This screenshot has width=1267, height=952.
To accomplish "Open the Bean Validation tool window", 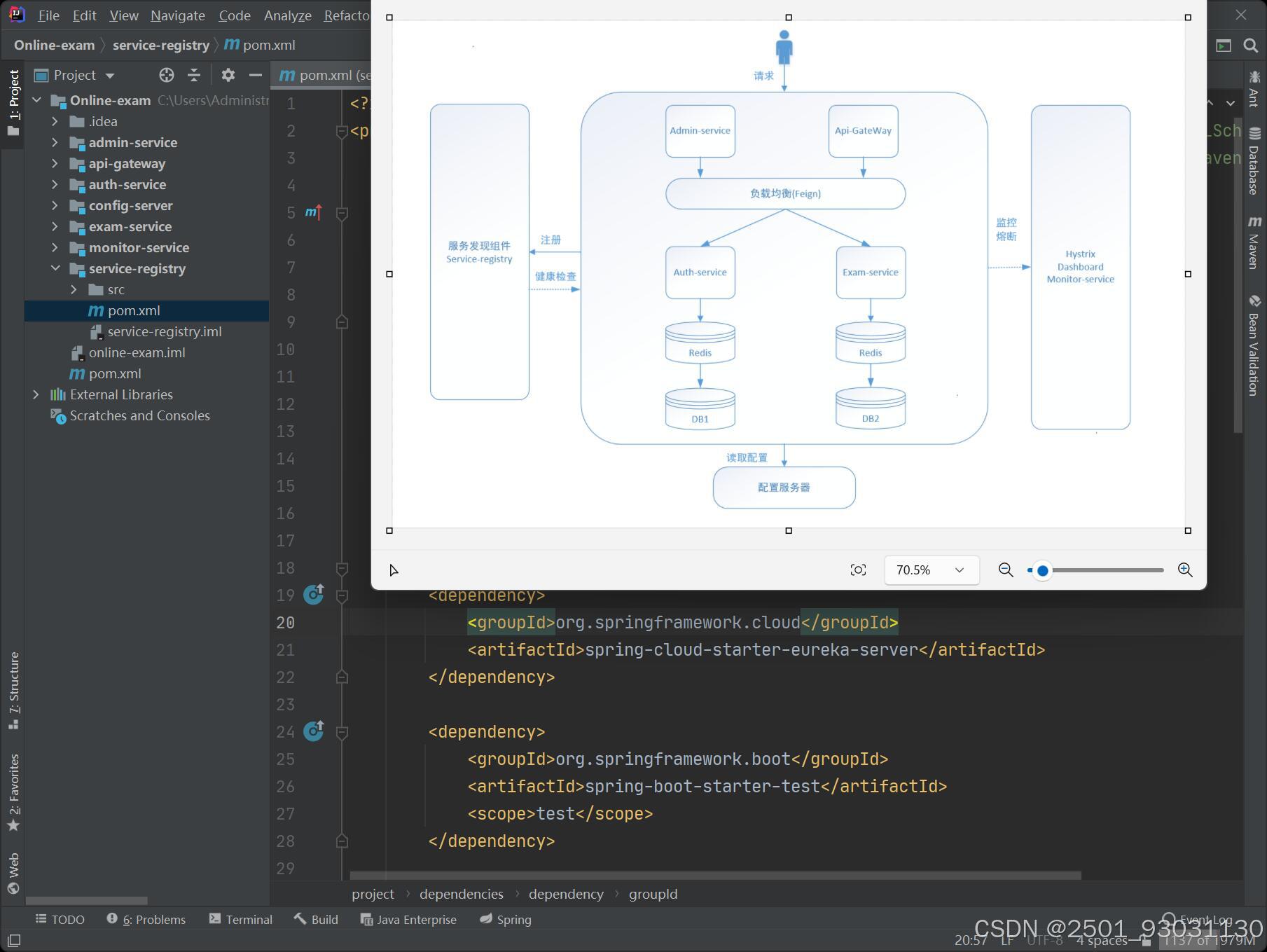I will coord(1254,345).
